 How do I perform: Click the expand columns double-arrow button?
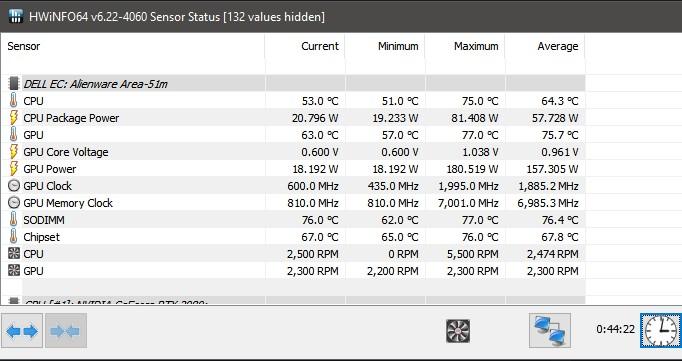[22, 331]
